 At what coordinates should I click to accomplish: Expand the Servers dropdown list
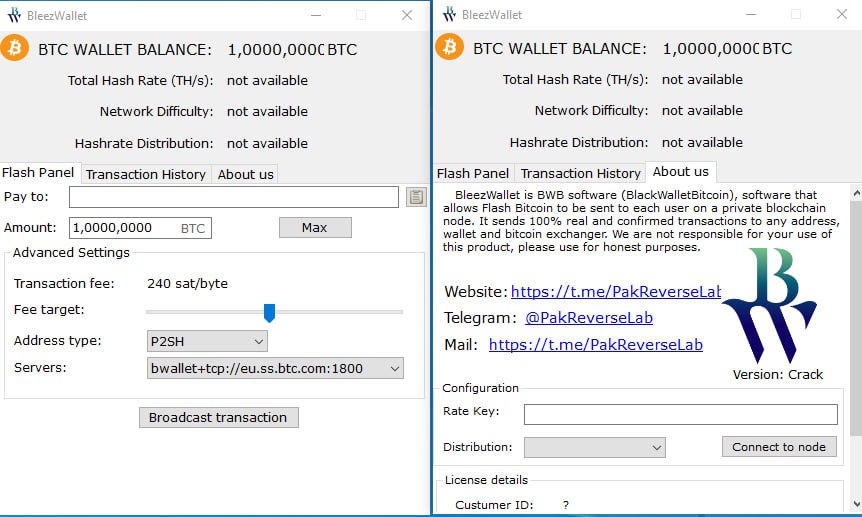coord(275,368)
